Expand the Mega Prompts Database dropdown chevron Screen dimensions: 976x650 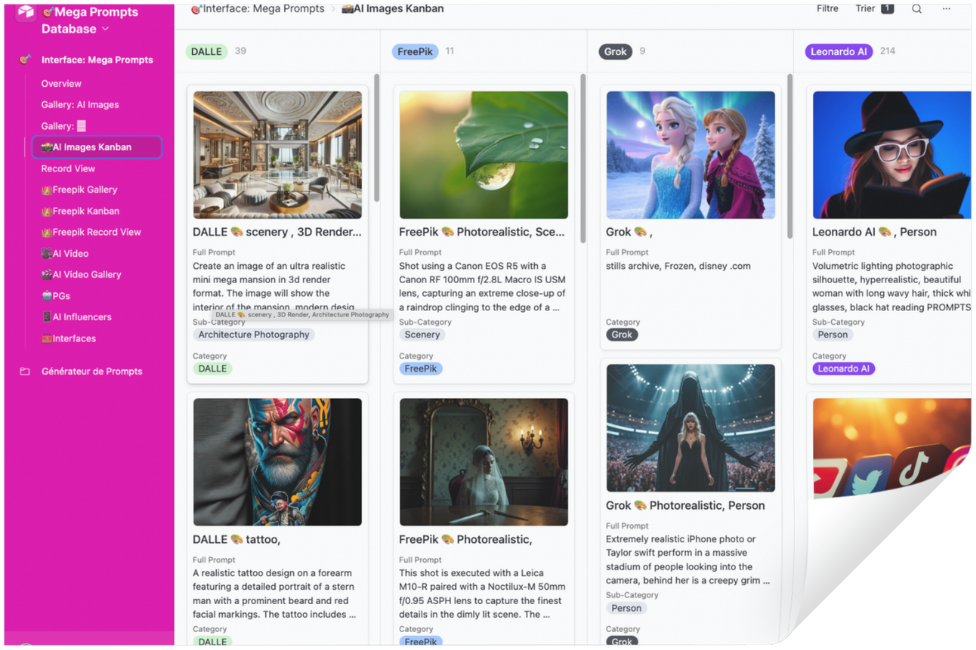click(x=105, y=29)
